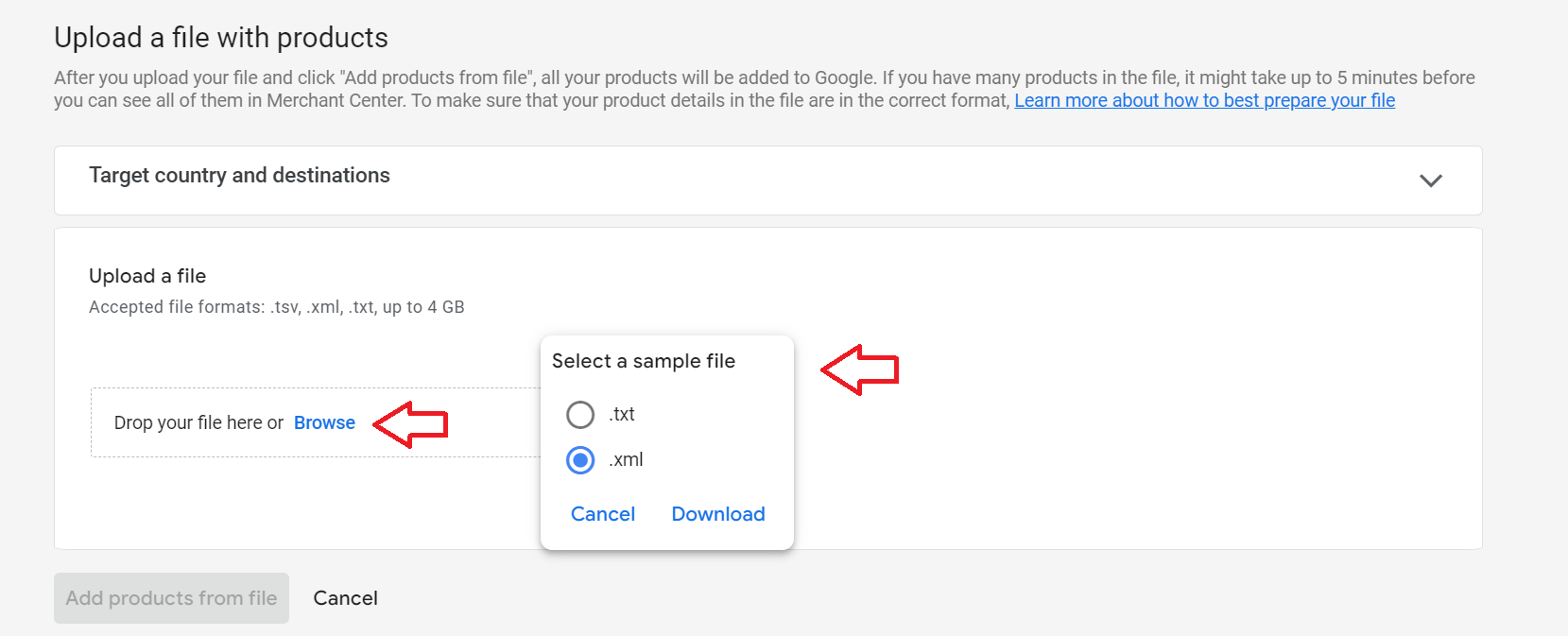Screen dimensions: 1568x636
Task: Click Cancel in sample file dialog
Action: pyautogui.click(x=603, y=514)
